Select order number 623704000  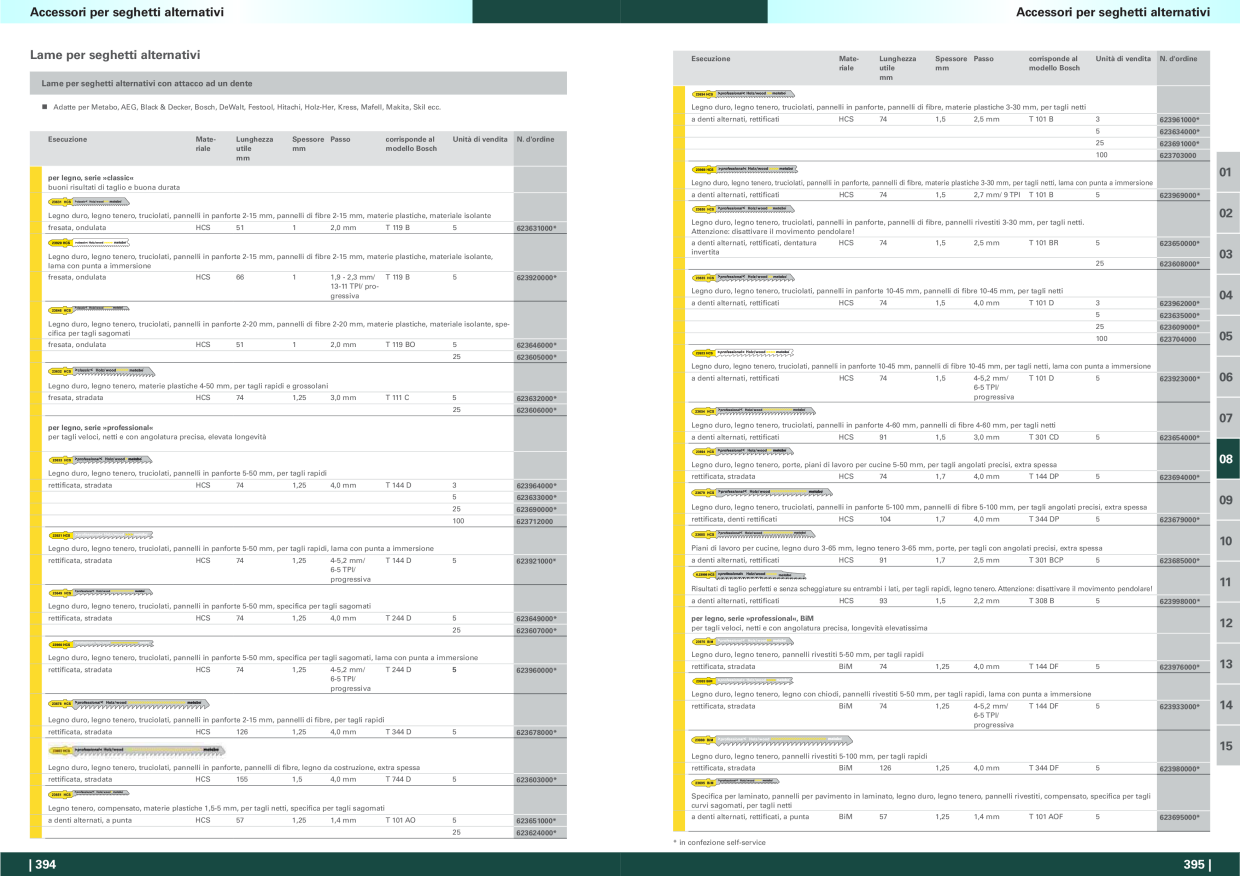(1178, 339)
